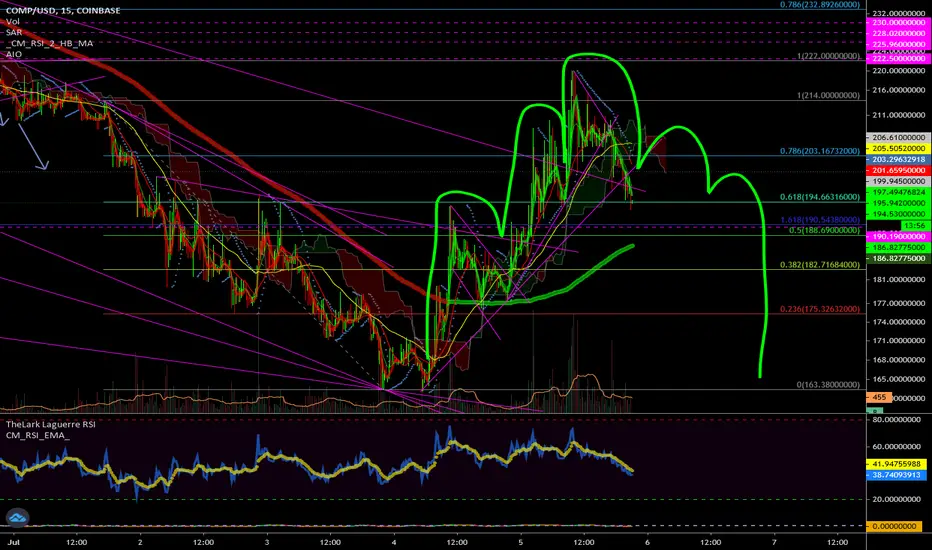Click the 0.786(203.16732000) Fibonacci label
Screen dimensions: 932x550
[x=820, y=151]
